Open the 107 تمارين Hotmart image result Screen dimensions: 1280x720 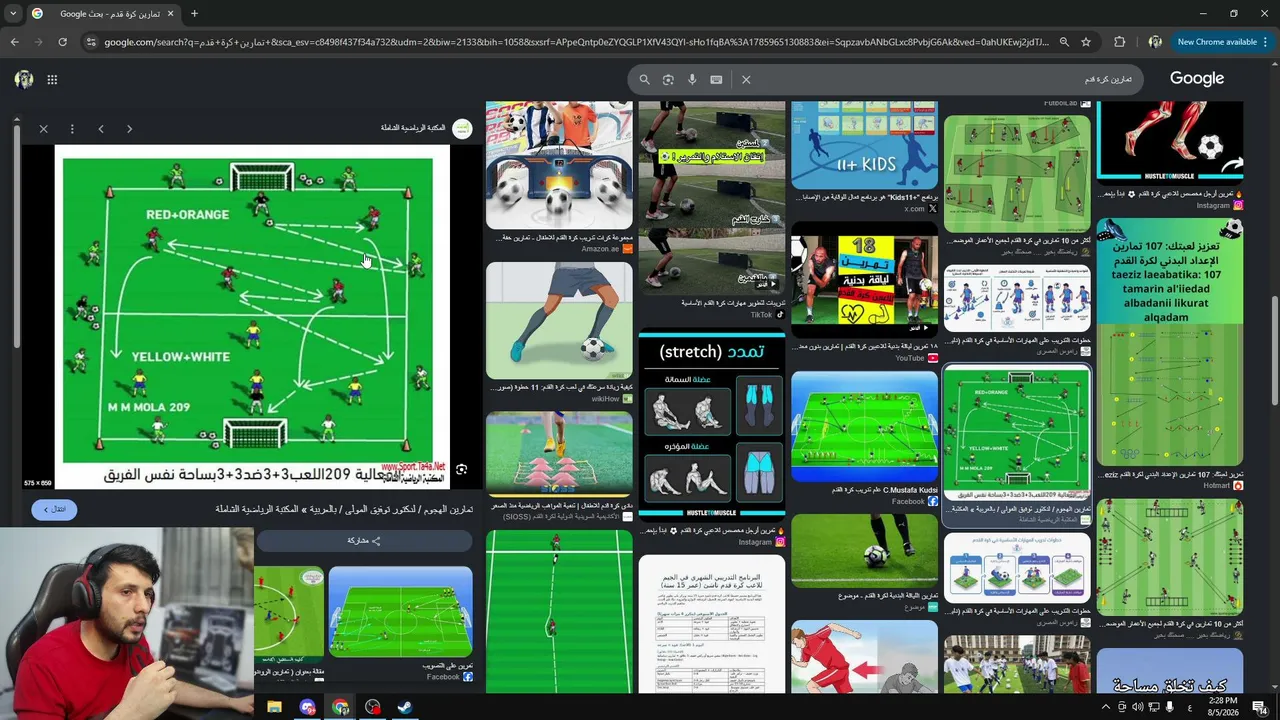tap(1170, 342)
